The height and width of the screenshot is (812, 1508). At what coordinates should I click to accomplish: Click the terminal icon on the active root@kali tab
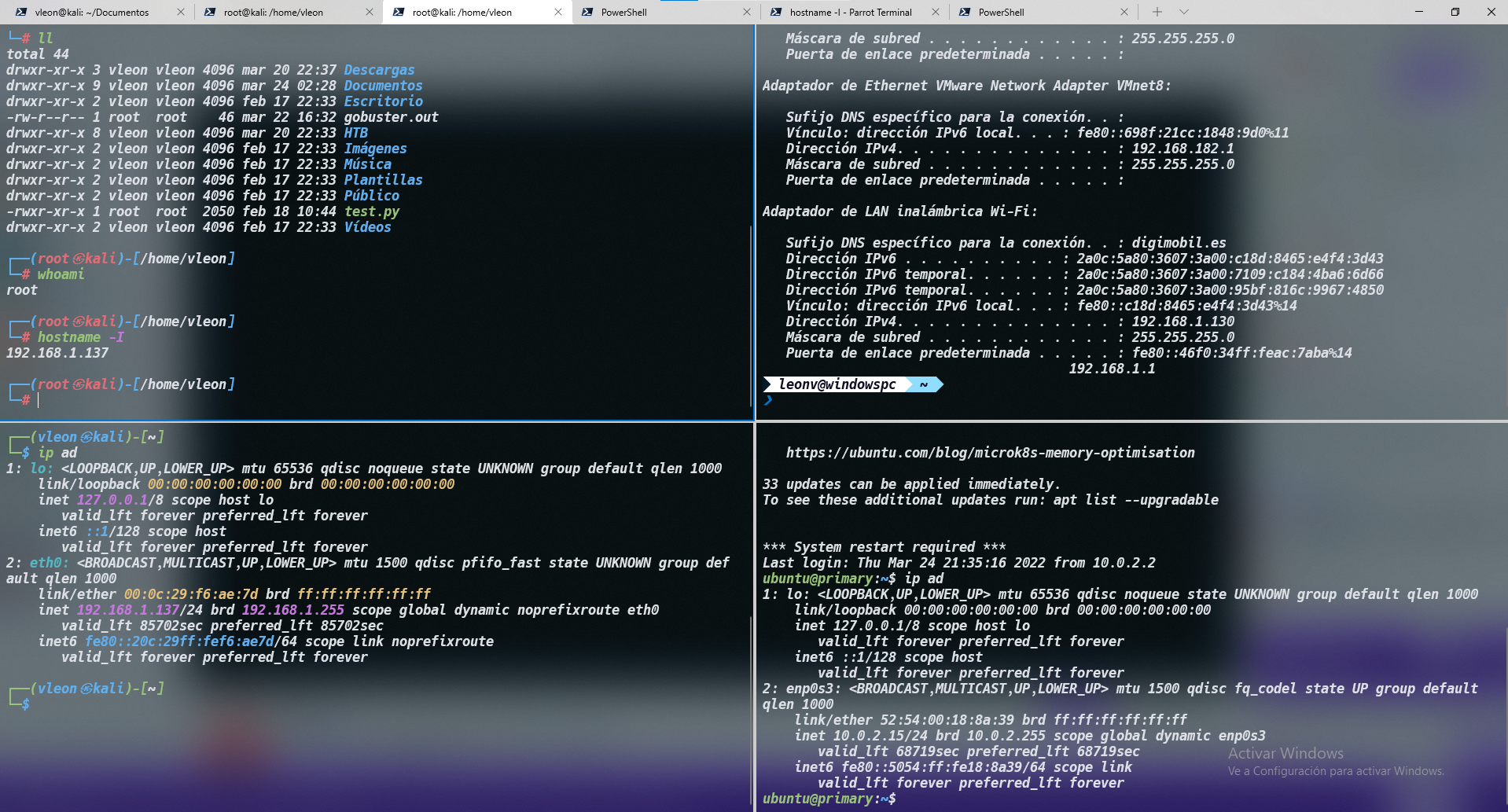(399, 13)
